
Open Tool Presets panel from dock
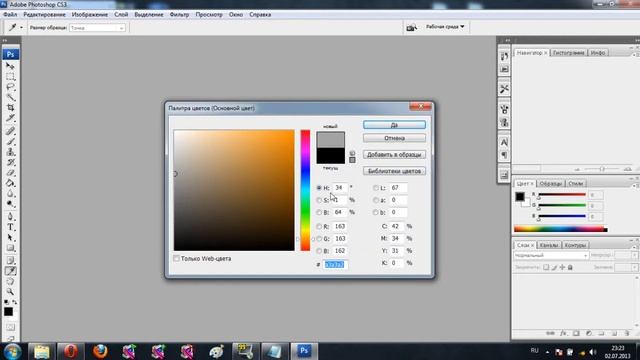[504, 89]
